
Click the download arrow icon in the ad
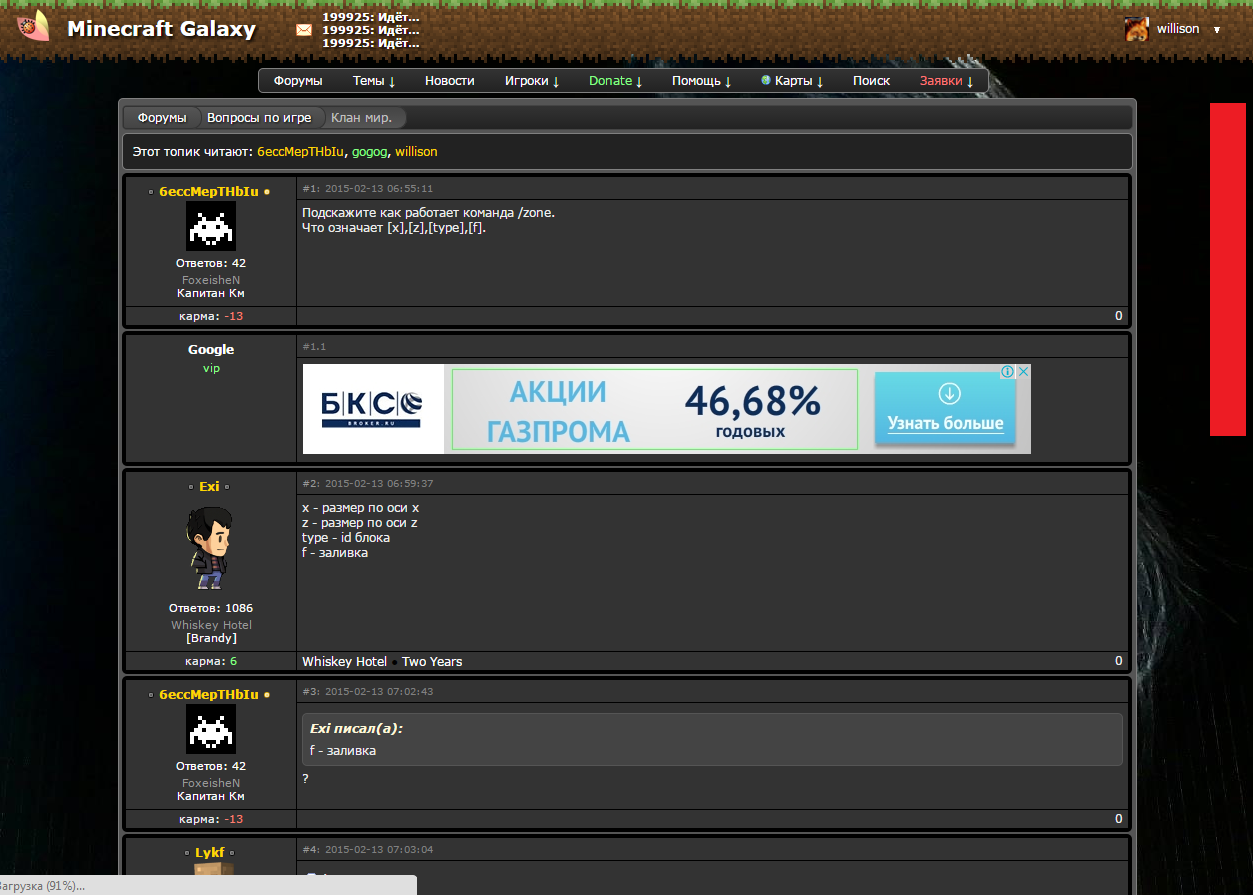[x=949, y=392]
